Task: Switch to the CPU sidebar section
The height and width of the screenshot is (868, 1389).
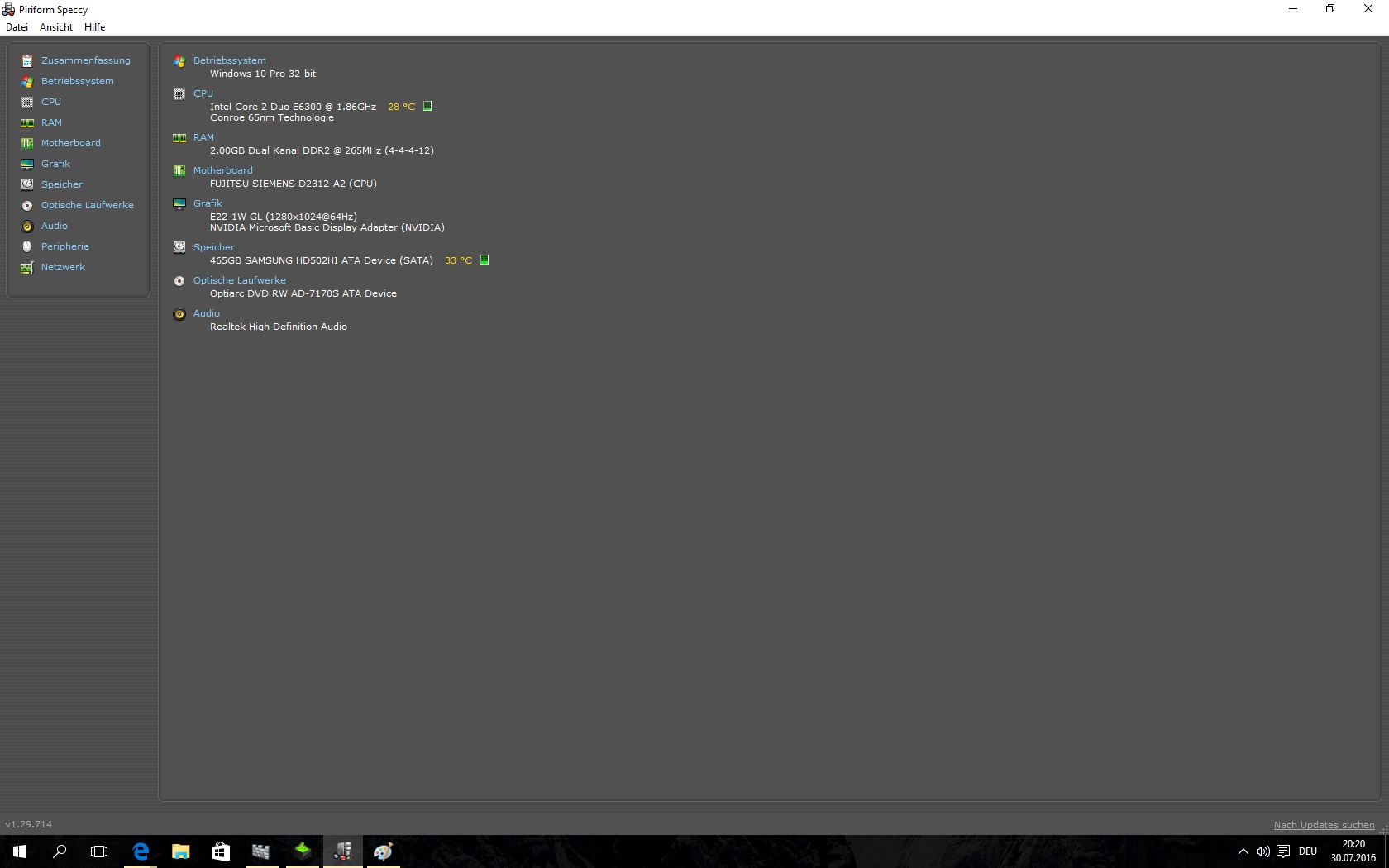Action: (51, 102)
